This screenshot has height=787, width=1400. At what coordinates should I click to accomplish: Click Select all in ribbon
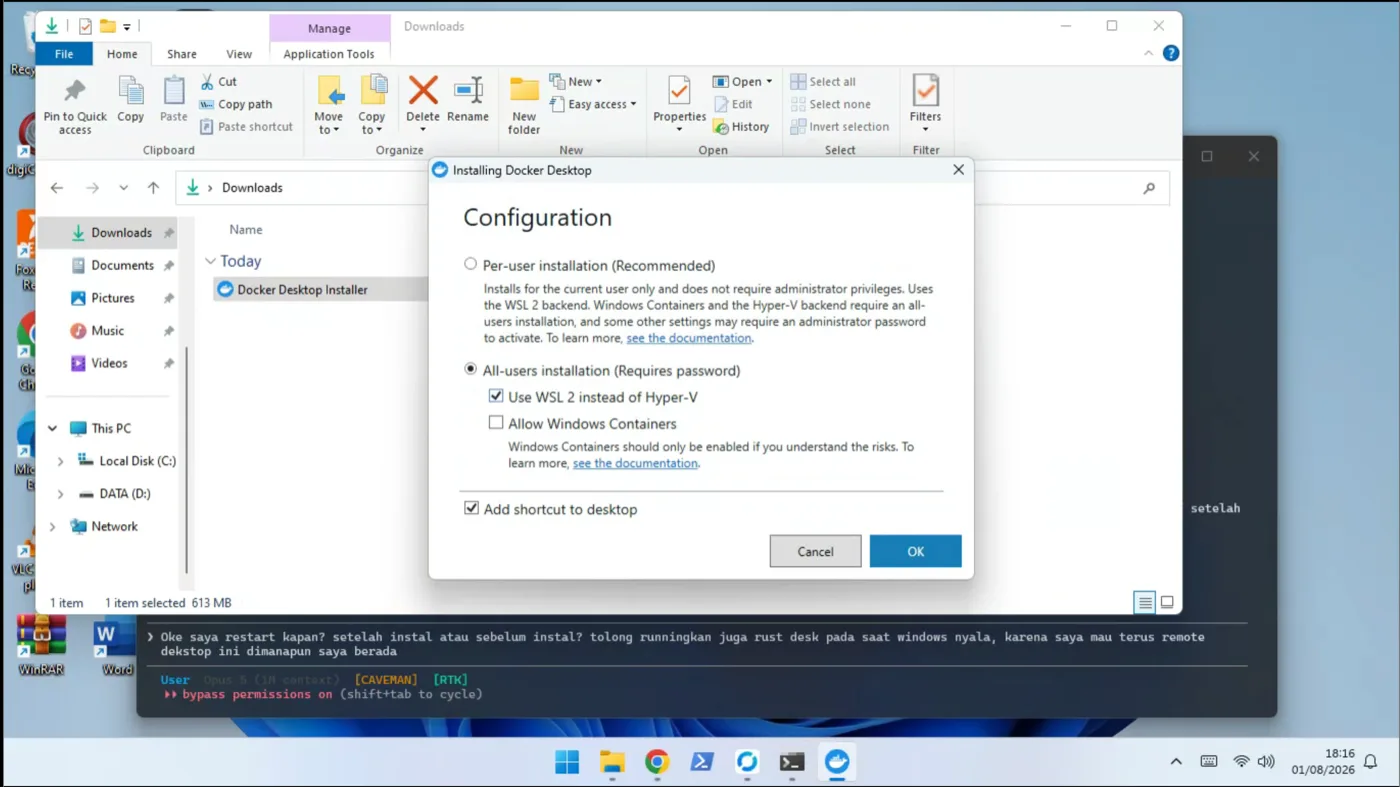[x=823, y=82]
